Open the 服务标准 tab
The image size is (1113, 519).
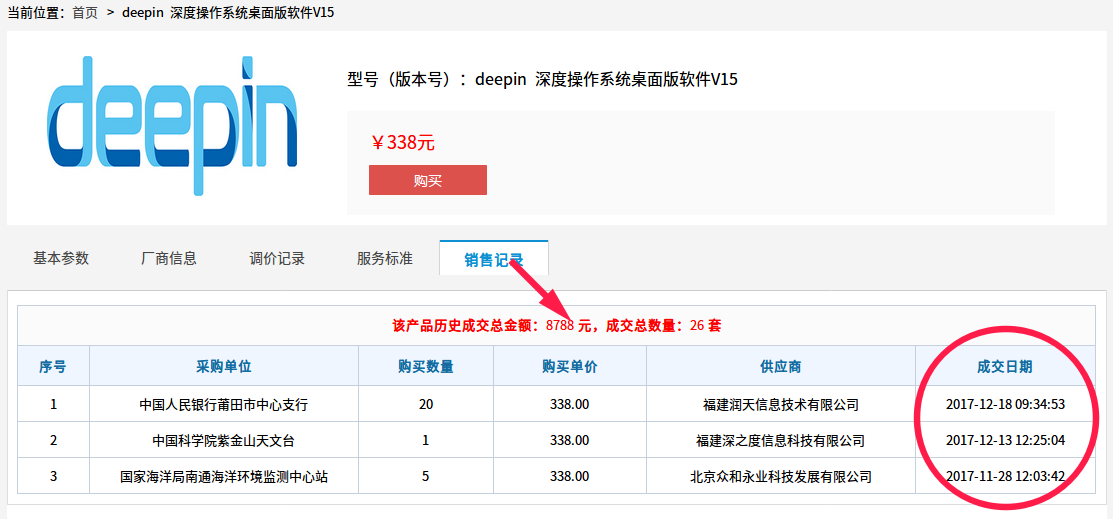(385, 258)
